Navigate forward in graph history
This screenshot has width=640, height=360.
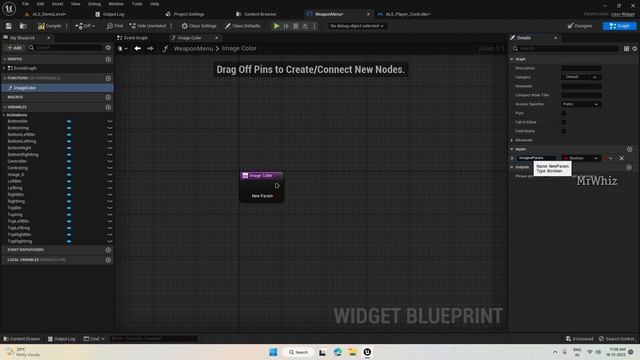point(150,49)
